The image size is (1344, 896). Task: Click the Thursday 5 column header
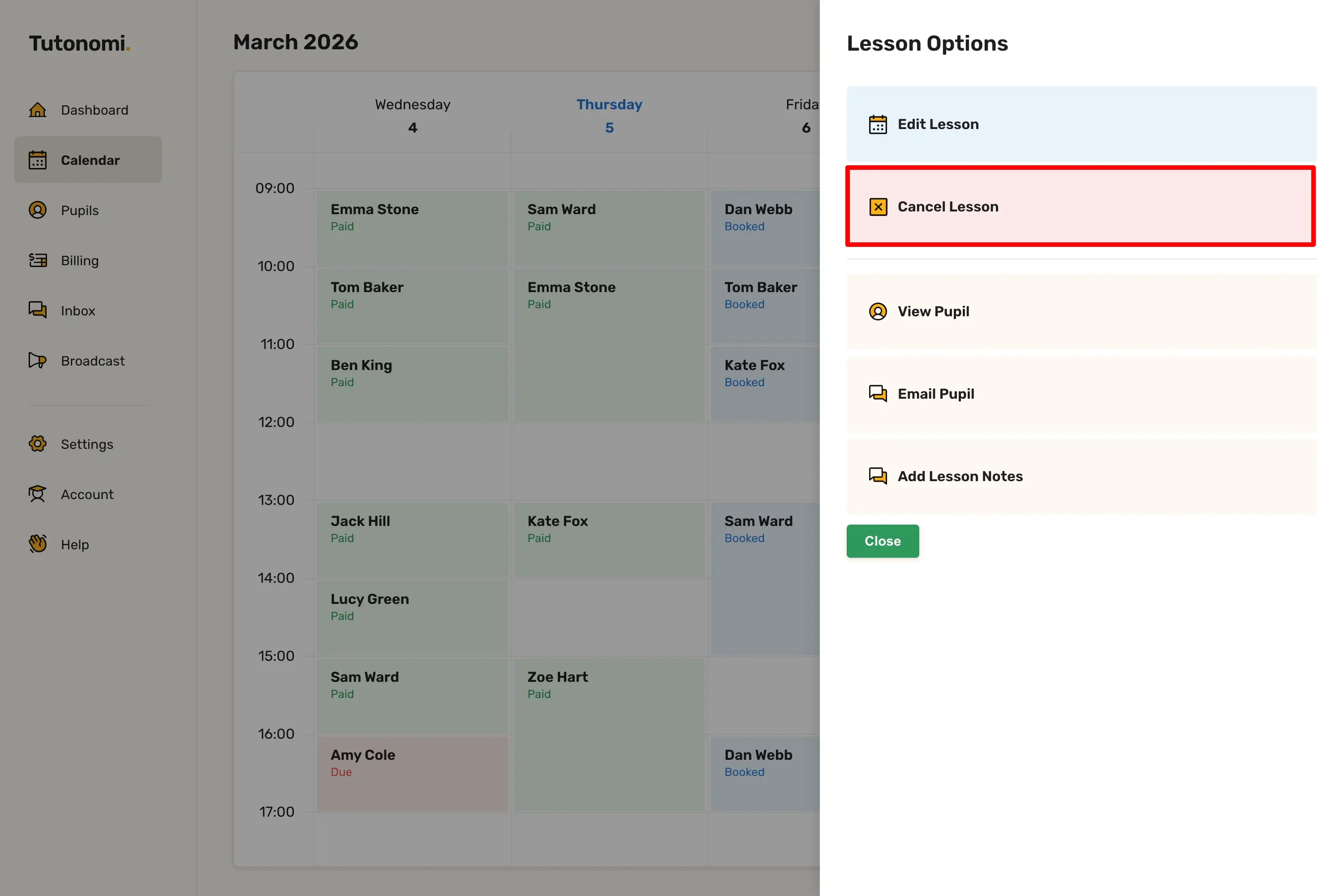click(x=609, y=116)
